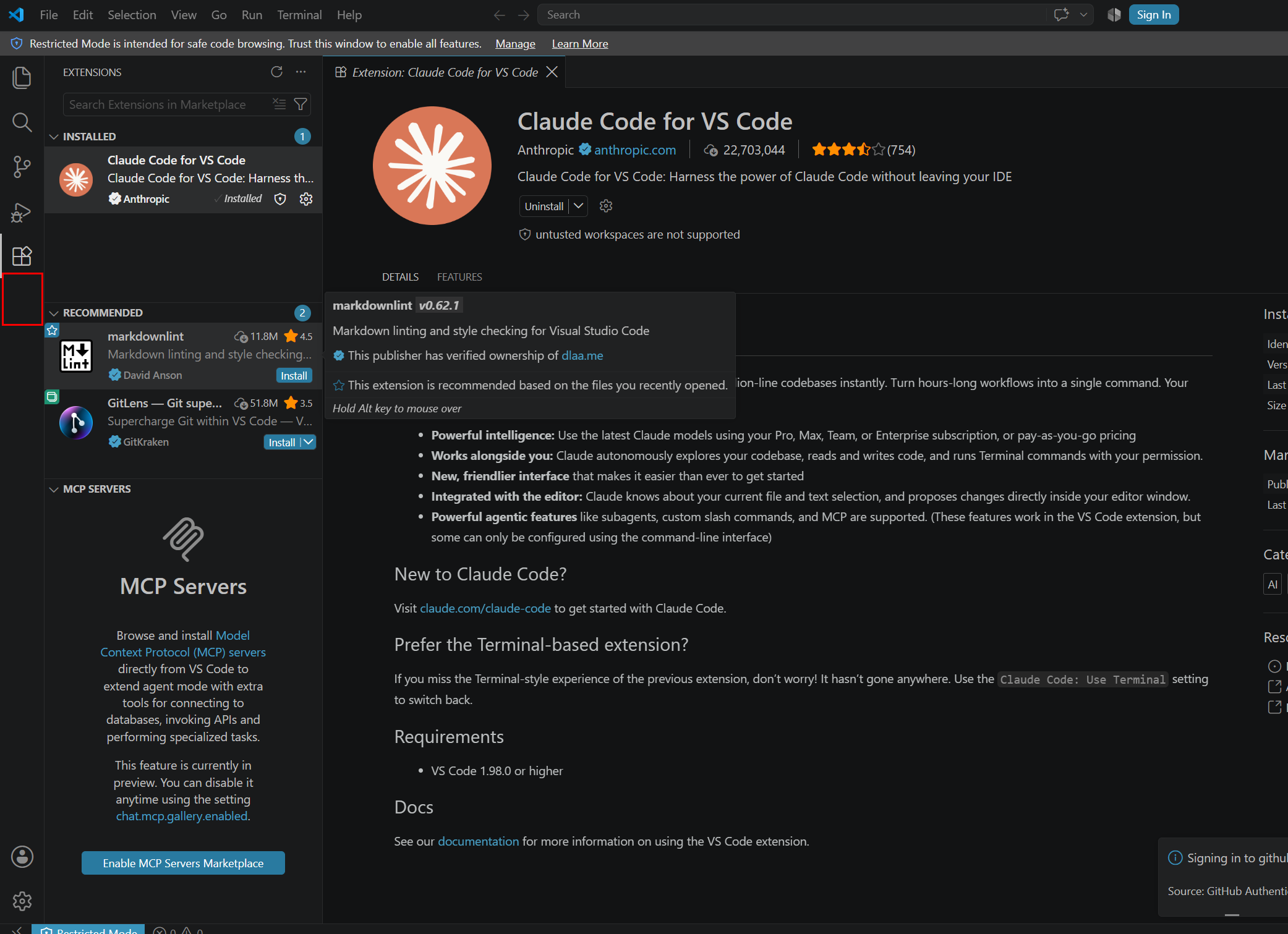Click the title bar Search box
The image size is (1288, 934).
click(791, 15)
